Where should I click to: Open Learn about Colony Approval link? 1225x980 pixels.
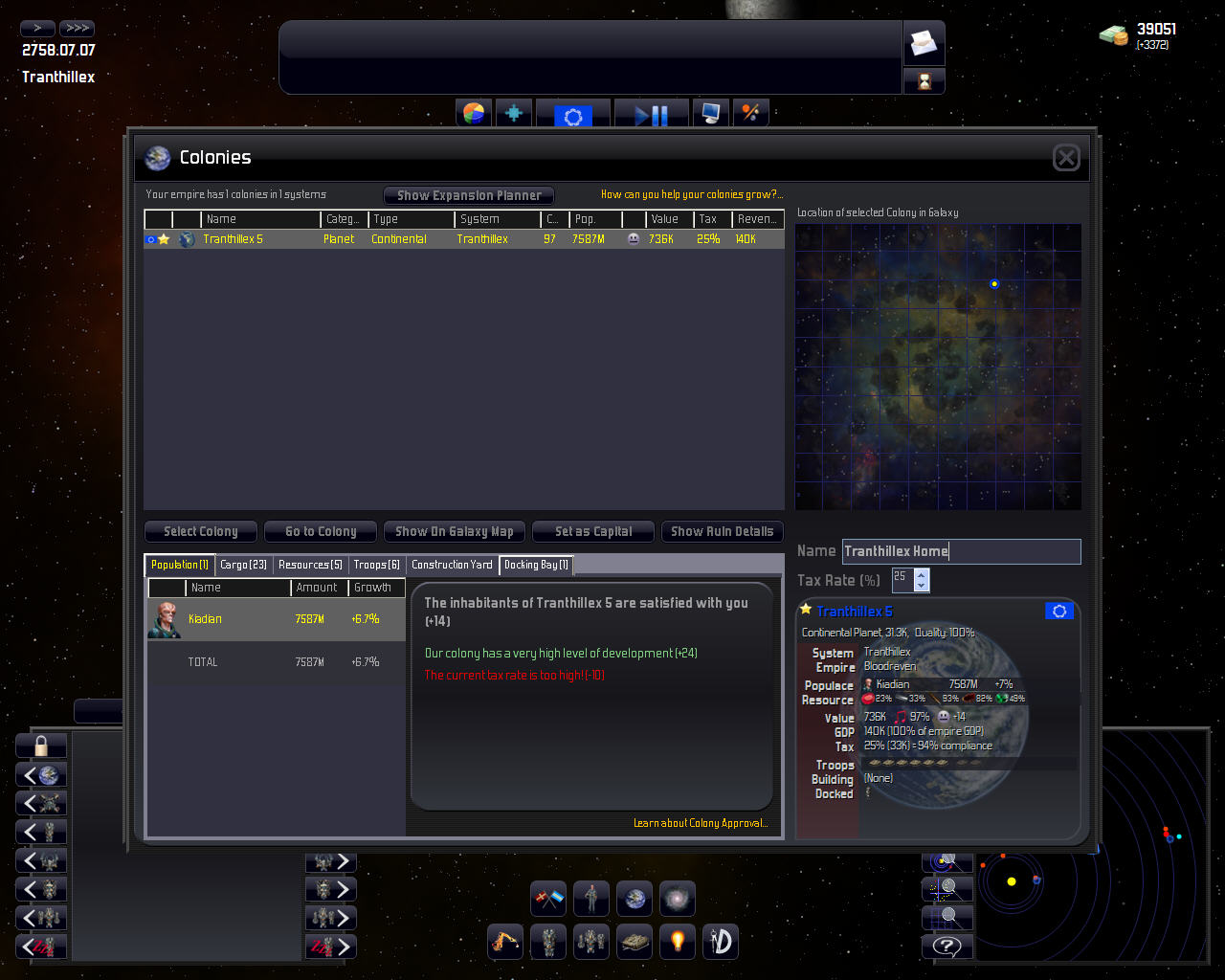pos(701,823)
